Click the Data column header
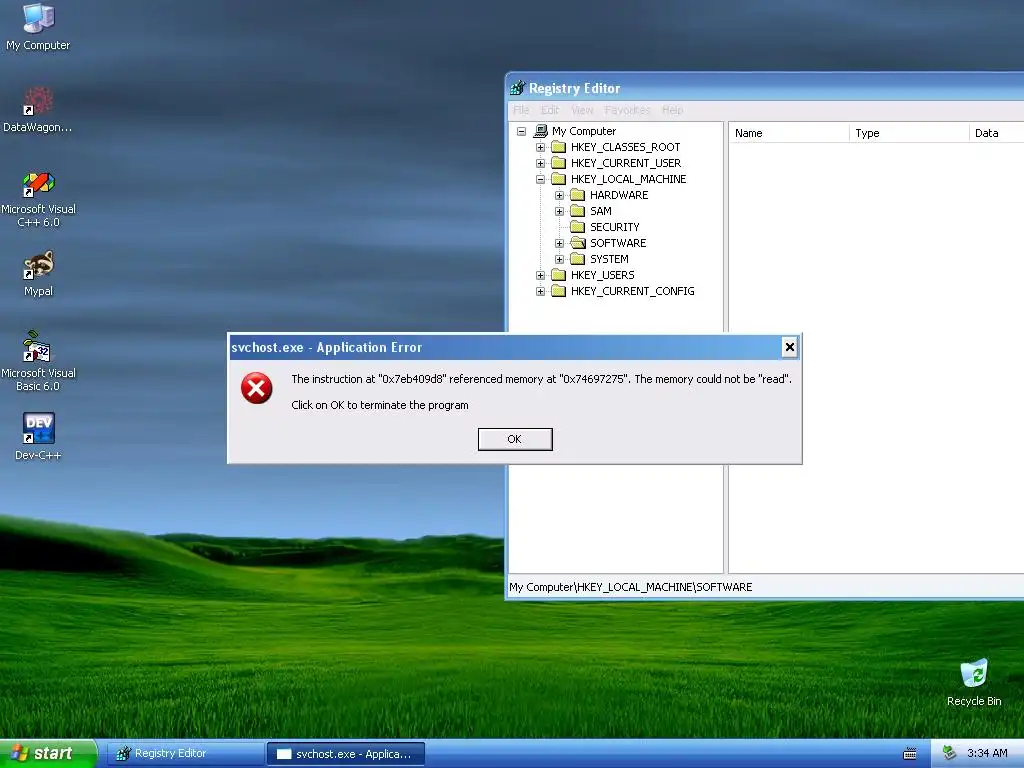Image resolution: width=1024 pixels, height=768 pixels. tap(995, 133)
